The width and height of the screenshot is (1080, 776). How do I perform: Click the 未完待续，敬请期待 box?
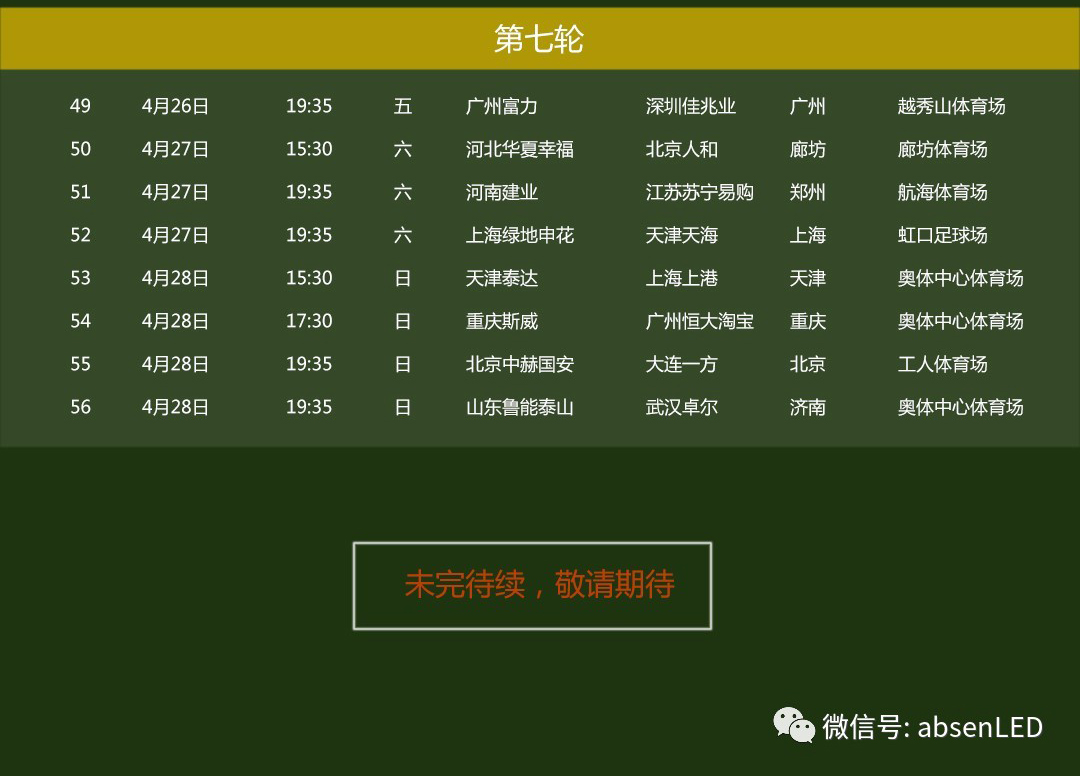click(532, 586)
